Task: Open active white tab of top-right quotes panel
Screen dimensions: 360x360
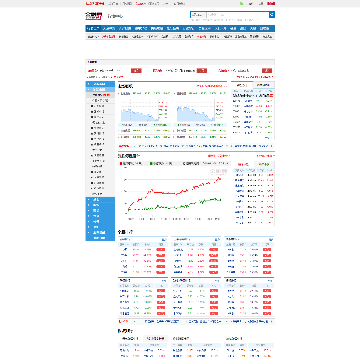Action: (242, 85)
